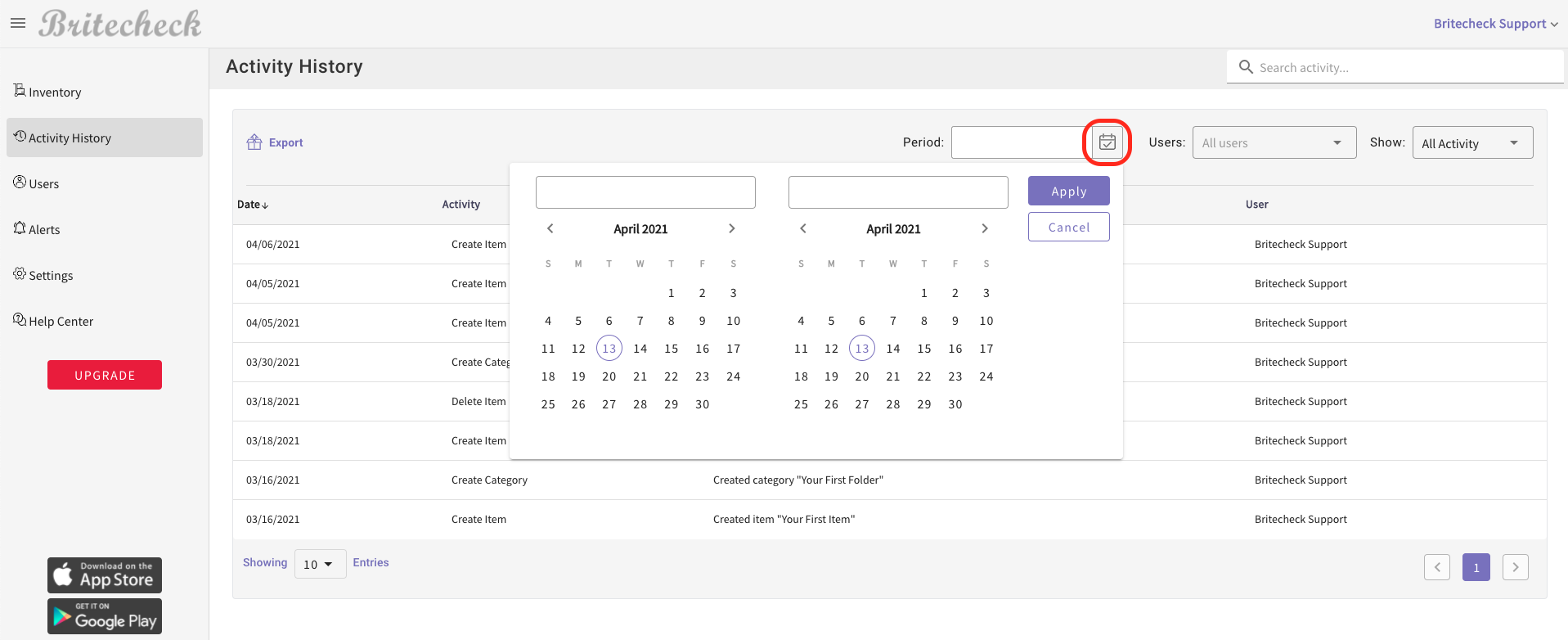The image size is (1568, 640).
Task: Expand the Britecheck Support account menu
Action: 1495,24
